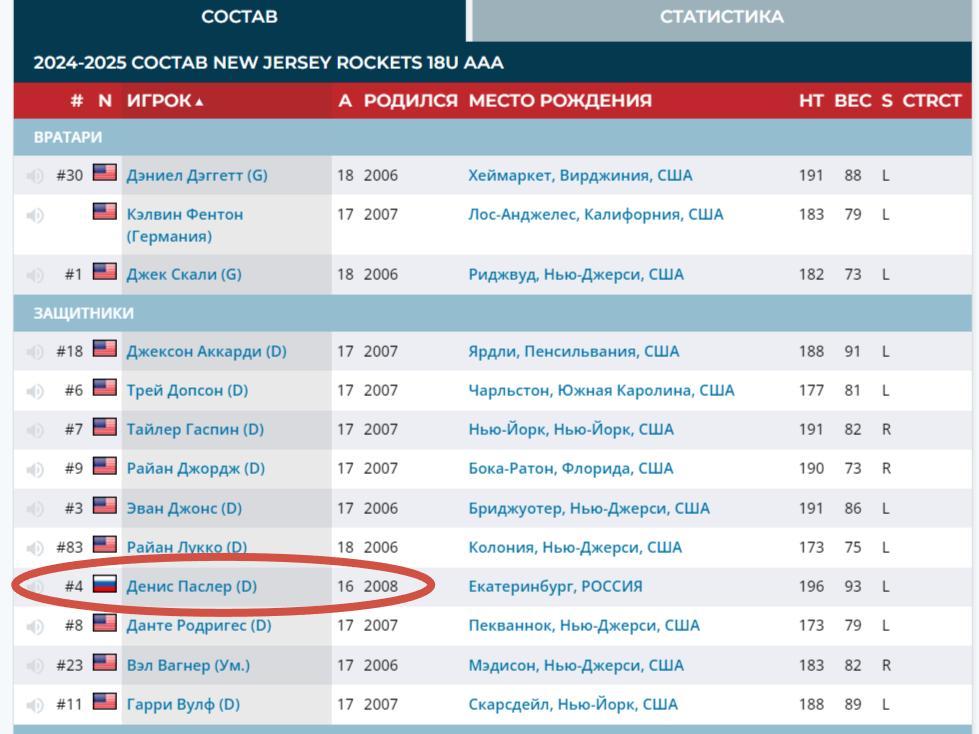This screenshot has height=734, width=979.
Task: Play name pronunciation for Джек Скали
Action: pos(35,275)
